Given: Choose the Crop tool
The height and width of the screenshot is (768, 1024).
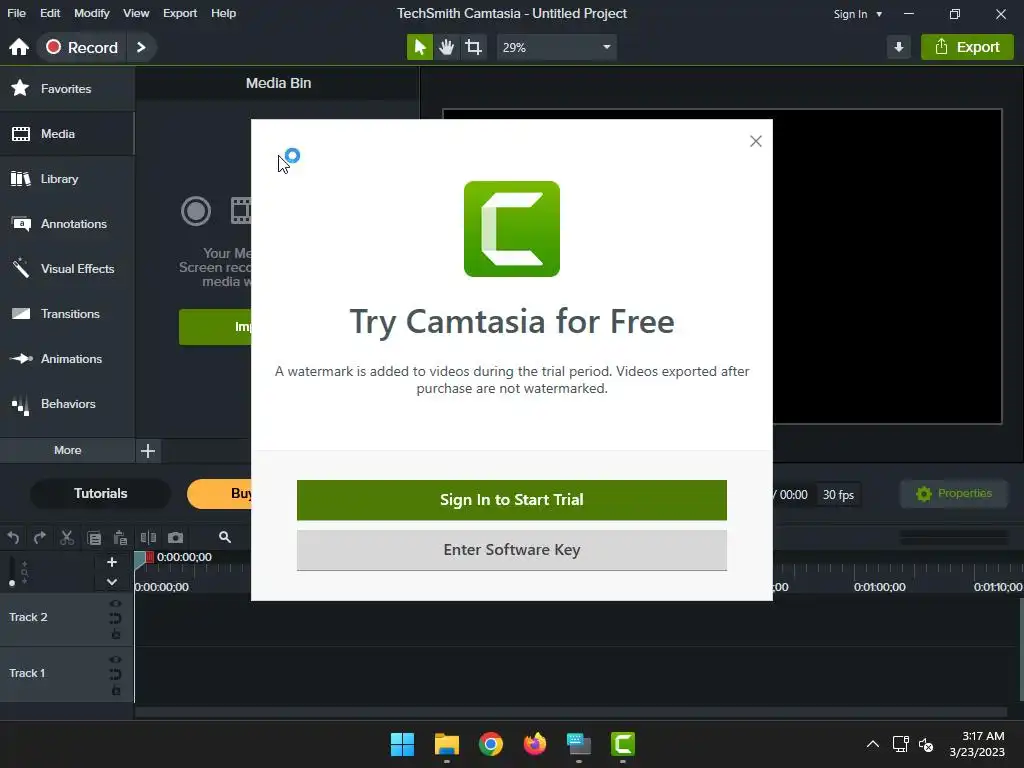Looking at the screenshot, I should click(x=473, y=47).
